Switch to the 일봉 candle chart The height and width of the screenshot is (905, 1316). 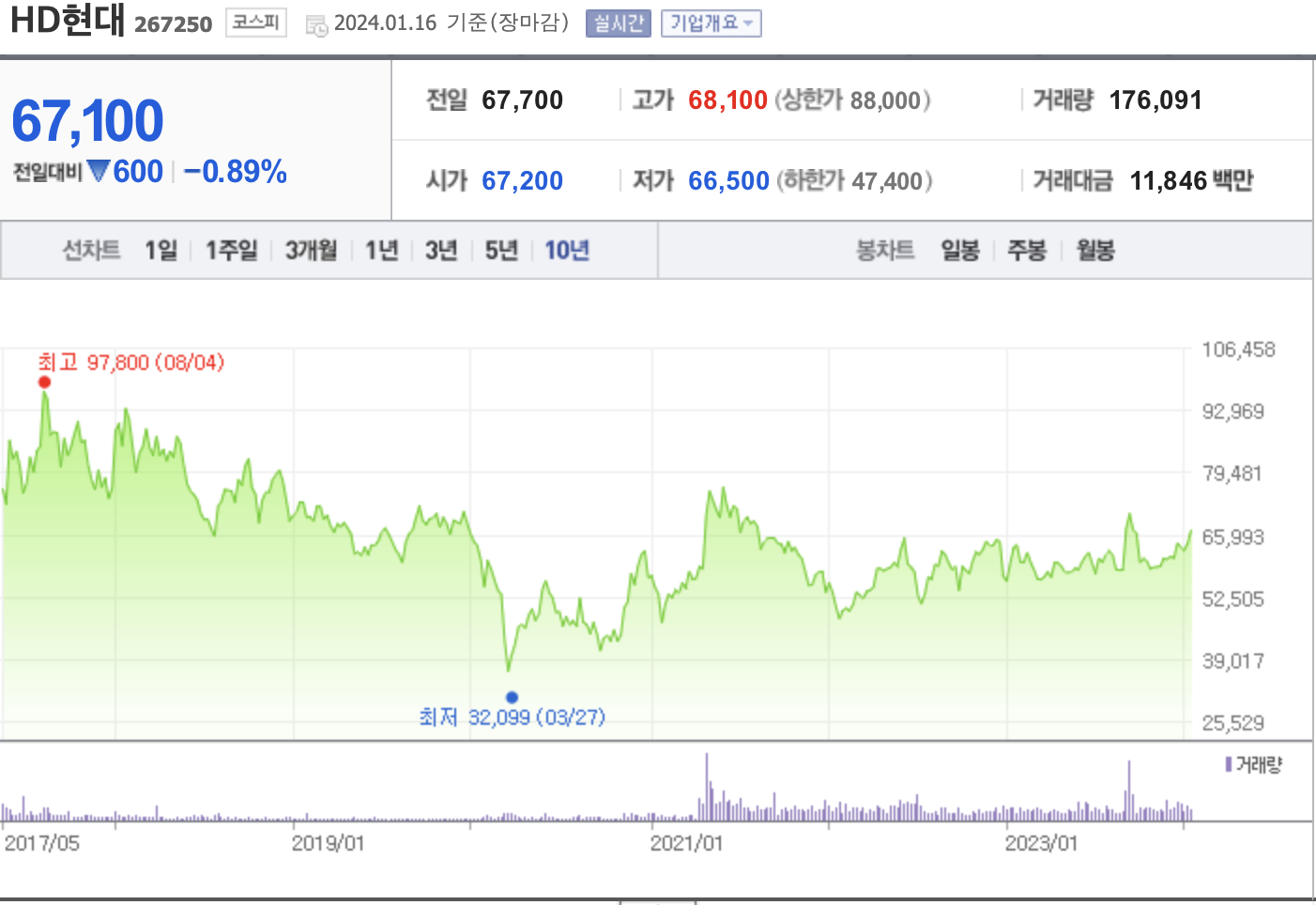(x=960, y=251)
